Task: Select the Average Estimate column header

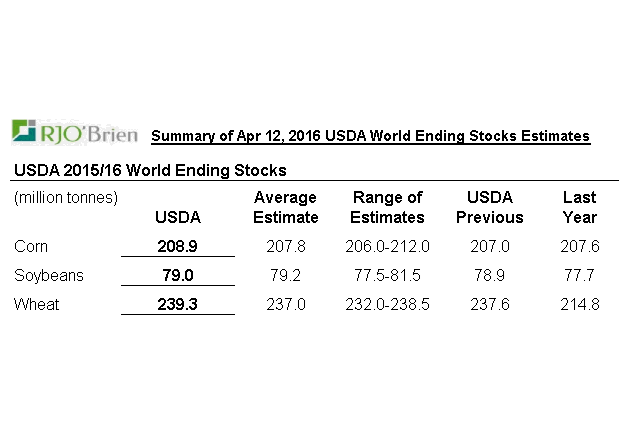Action: click(286, 207)
